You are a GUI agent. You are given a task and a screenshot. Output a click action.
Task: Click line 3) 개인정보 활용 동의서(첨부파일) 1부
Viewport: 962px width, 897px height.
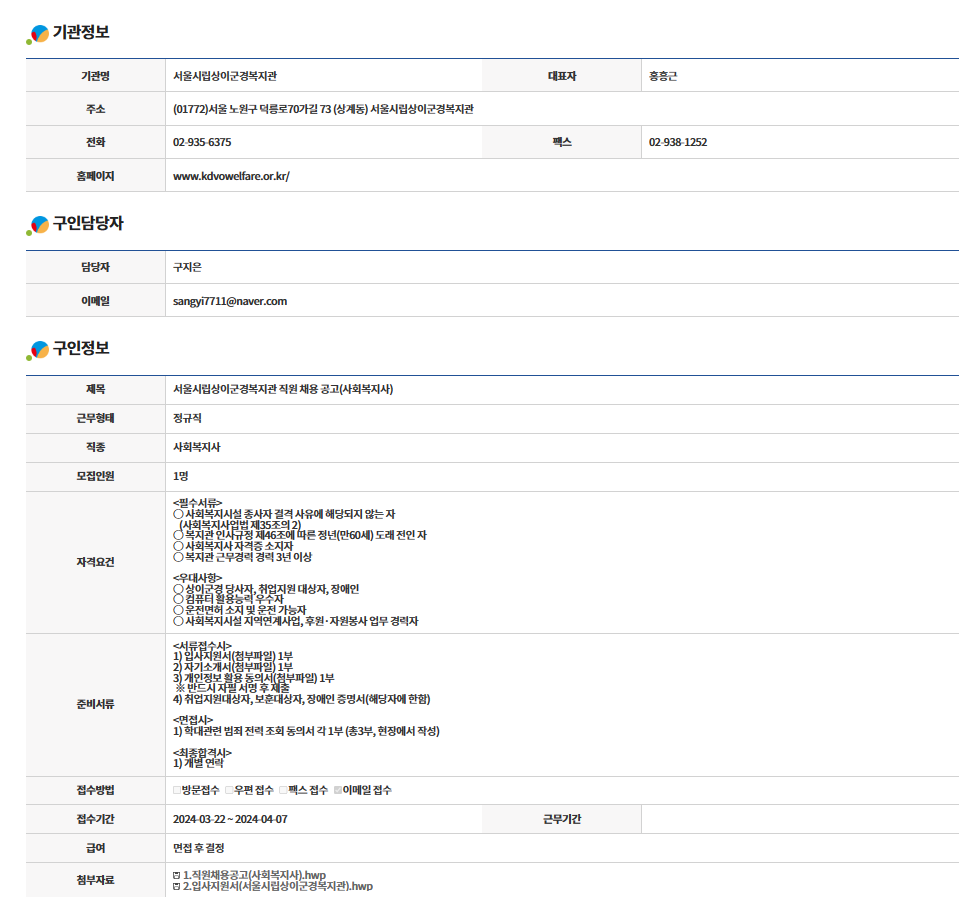[x=253, y=678]
